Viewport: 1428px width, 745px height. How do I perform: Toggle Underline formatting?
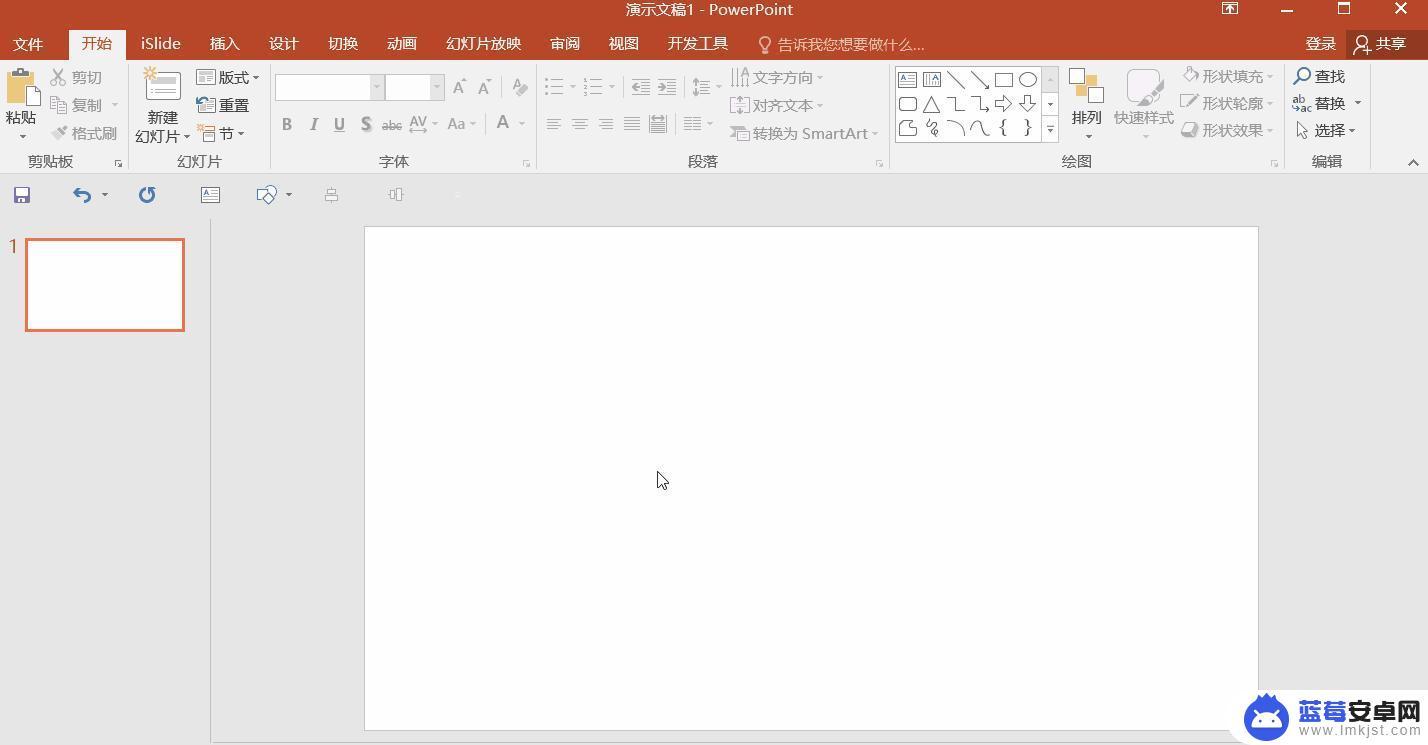point(339,124)
